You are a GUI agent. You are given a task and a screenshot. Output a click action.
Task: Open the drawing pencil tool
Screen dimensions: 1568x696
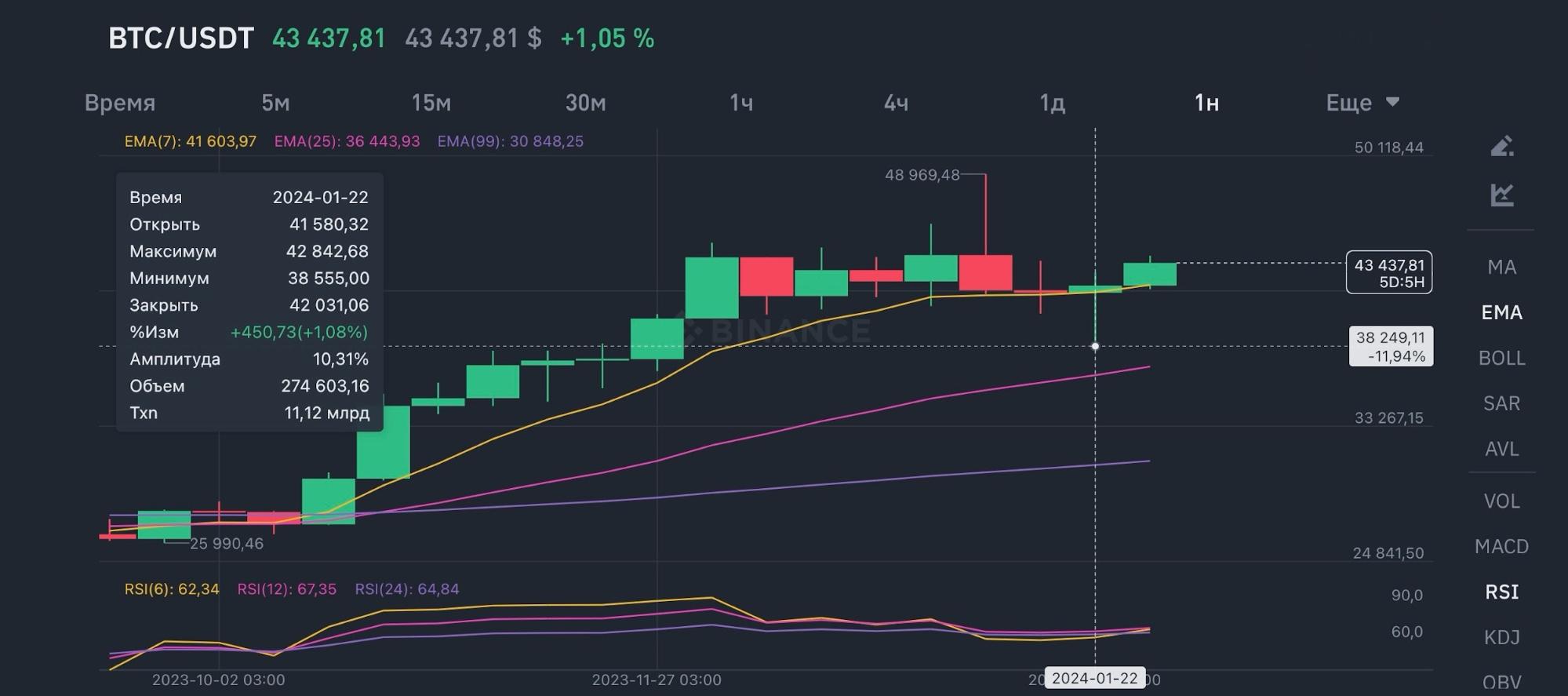pos(1502,146)
